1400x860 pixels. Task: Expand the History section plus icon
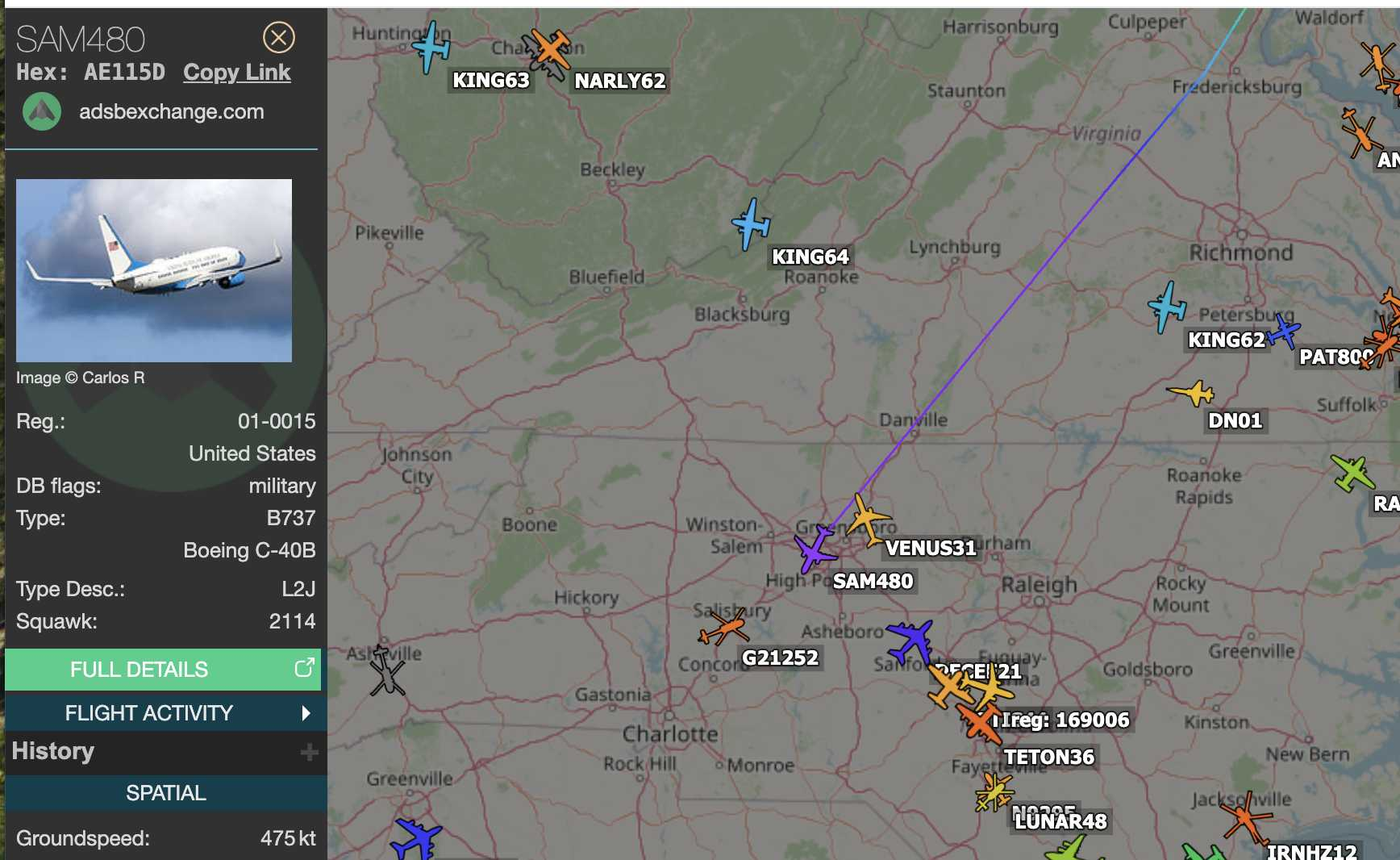(309, 753)
